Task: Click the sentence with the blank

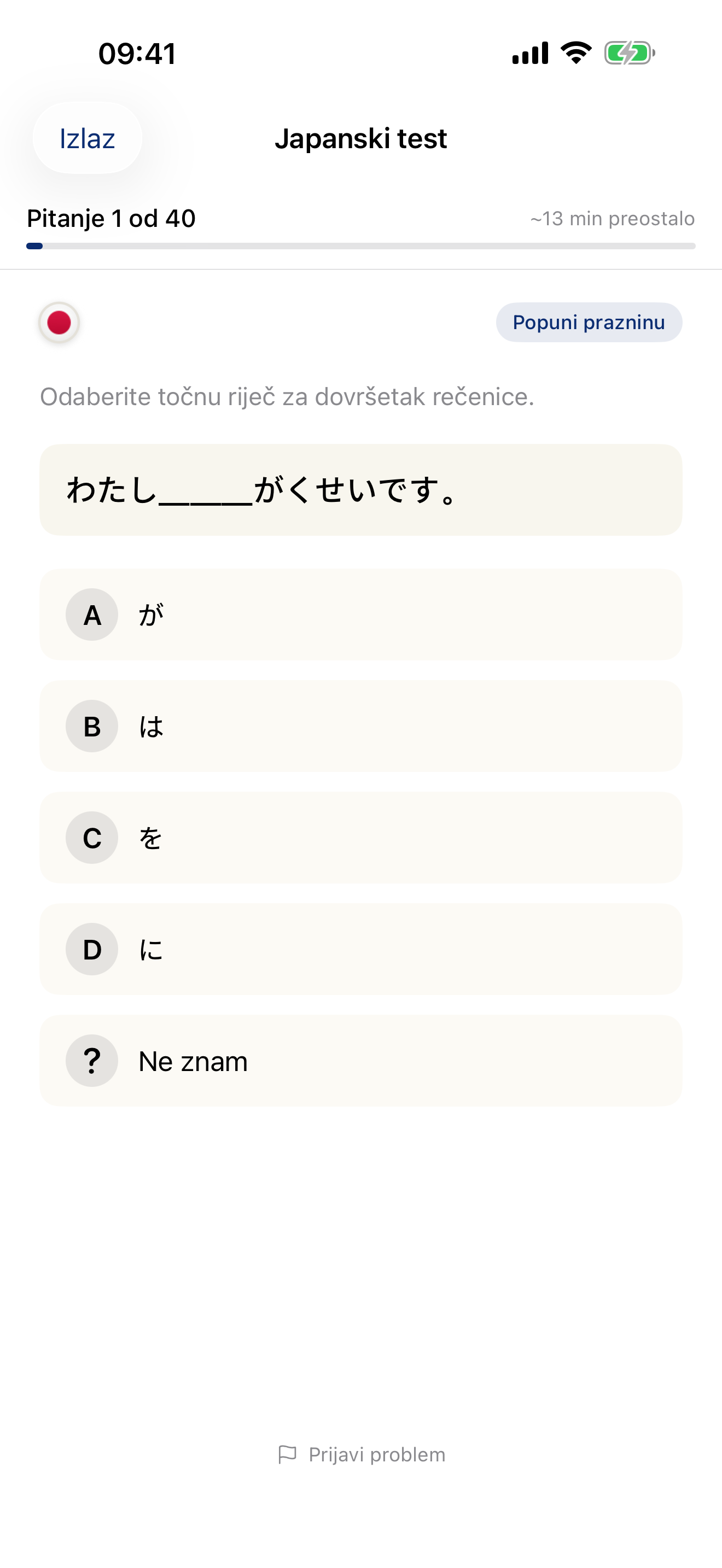Action: coord(360,490)
